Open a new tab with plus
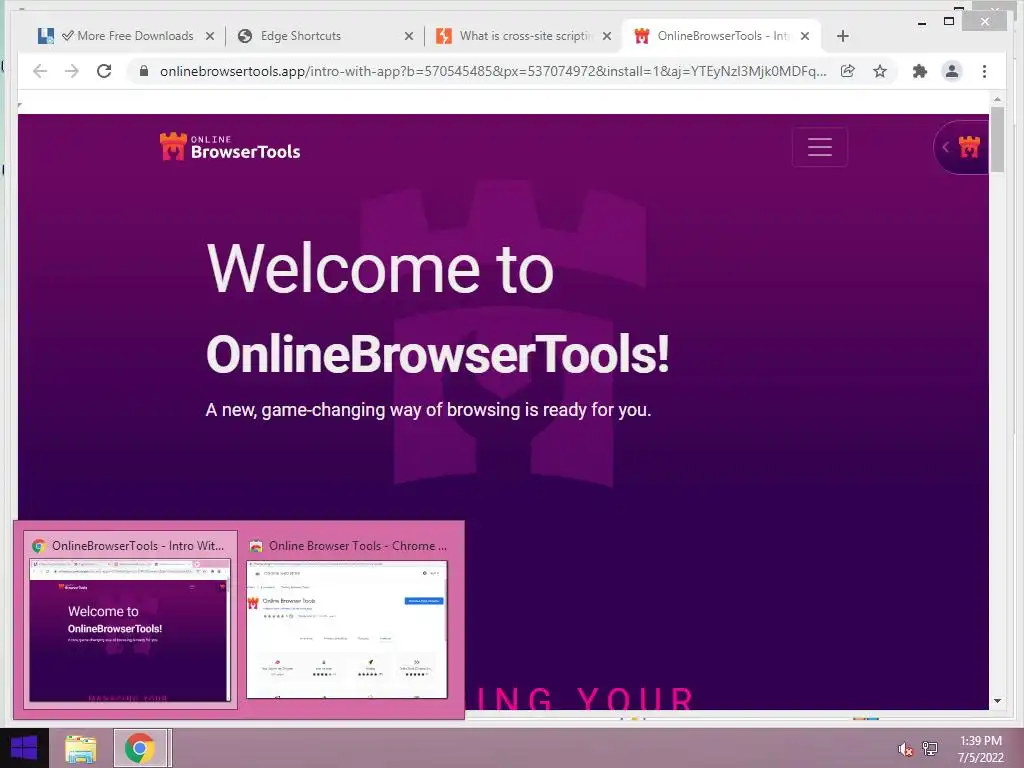The height and width of the screenshot is (768, 1024). coord(842,36)
